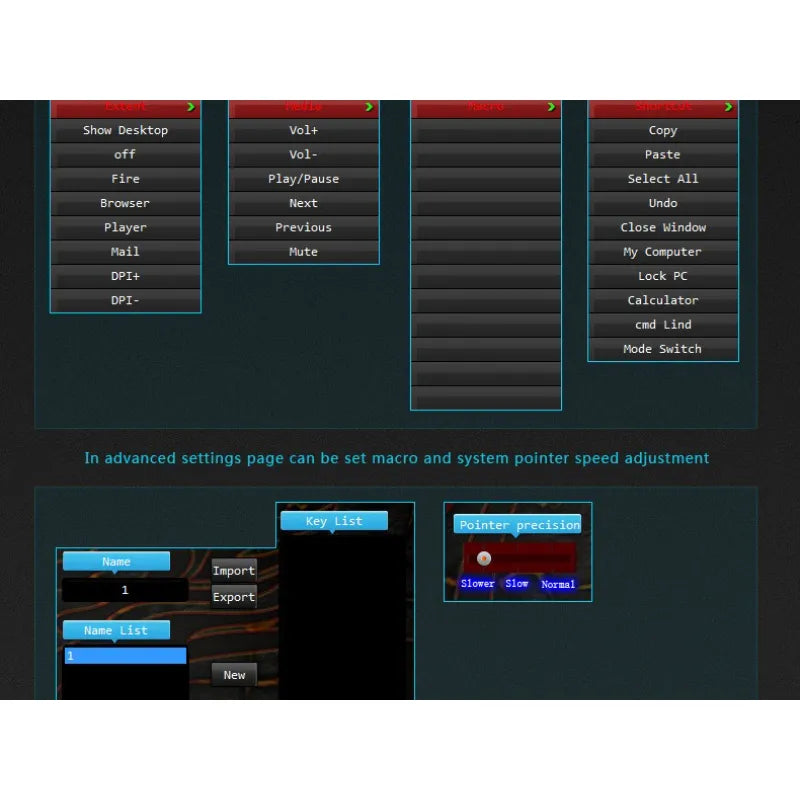The height and width of the screenshot is (800, 800).
Task: Choose the Fire option
Action: [x=125, y=179]
